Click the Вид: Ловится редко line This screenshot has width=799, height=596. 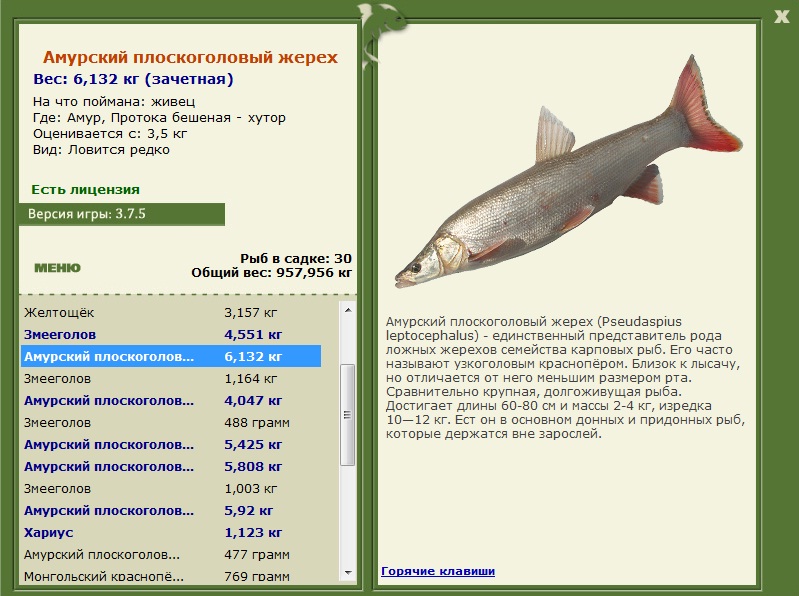(x=101, y=150)
